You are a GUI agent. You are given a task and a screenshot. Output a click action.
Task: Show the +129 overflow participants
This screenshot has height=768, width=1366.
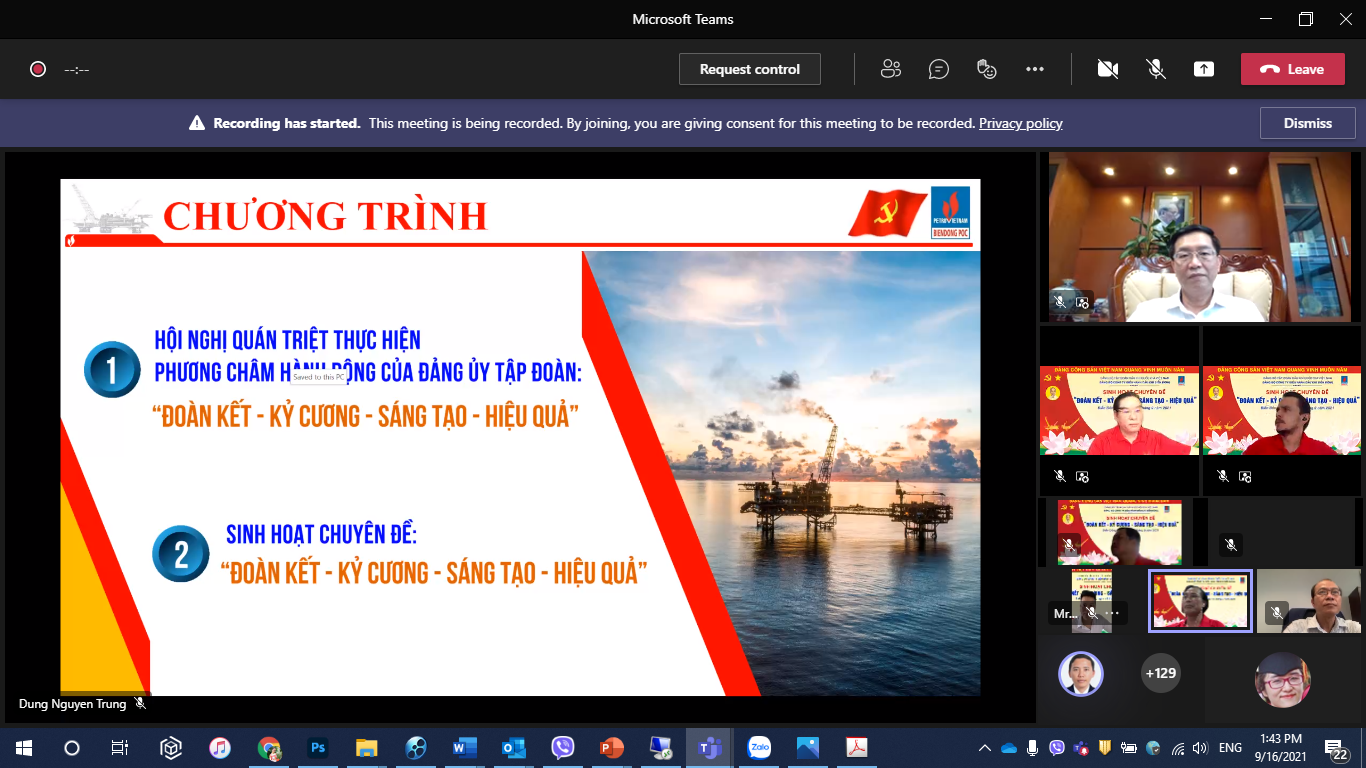point(1160,673)
